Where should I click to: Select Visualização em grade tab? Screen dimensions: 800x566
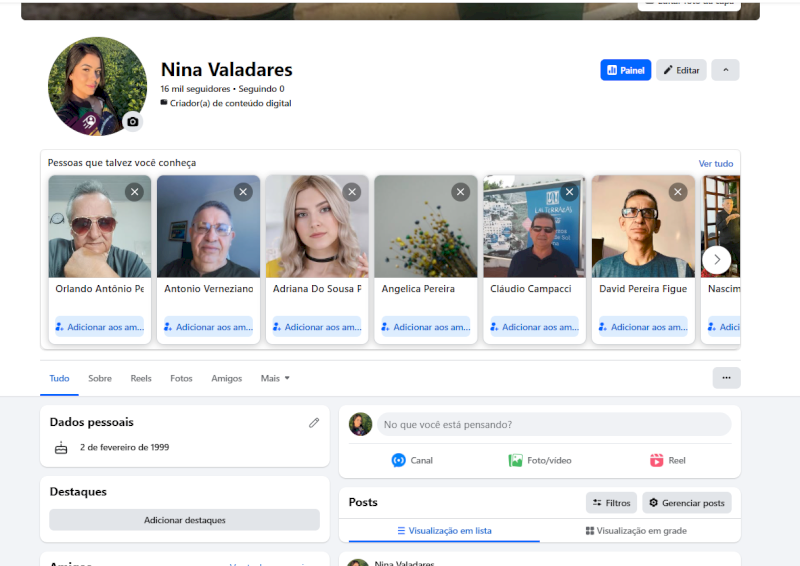[x=636, y=531]
